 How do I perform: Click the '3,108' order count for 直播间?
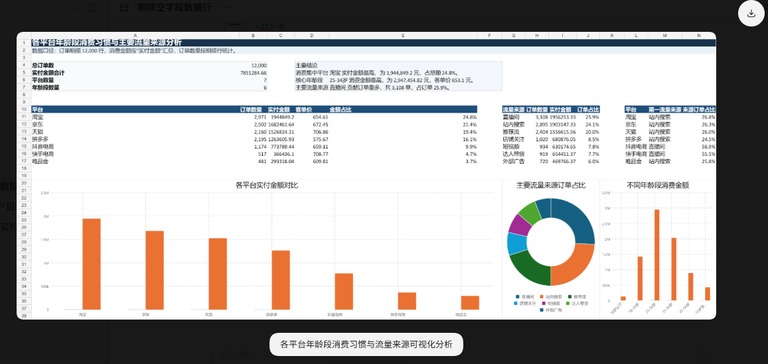click(542, 117)
